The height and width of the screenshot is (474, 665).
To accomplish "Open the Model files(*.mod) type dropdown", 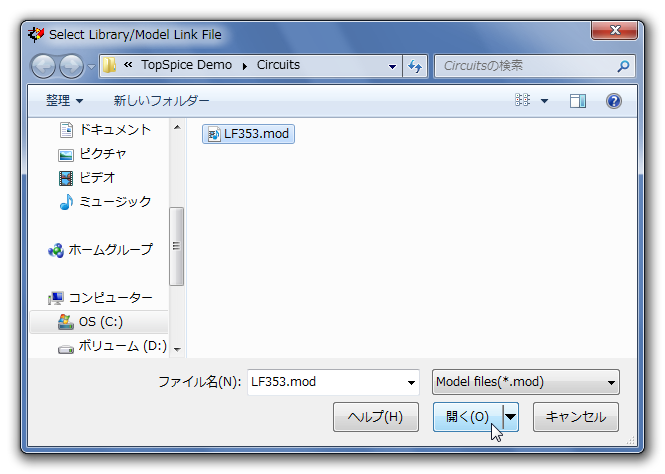I will click(526, 382).
